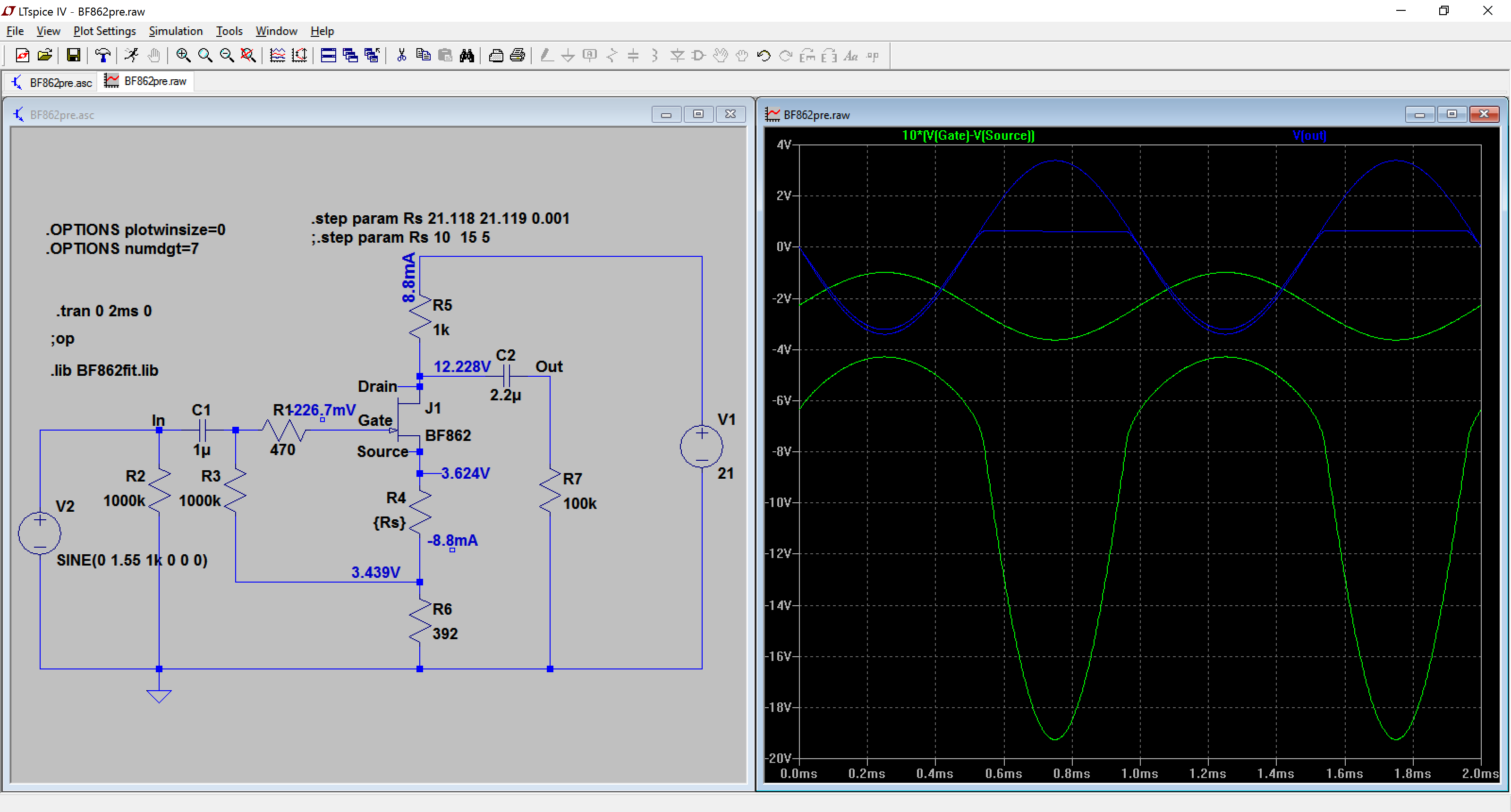Click the Cut scissors icon
1511x812 pixels.
click(401, 56)
